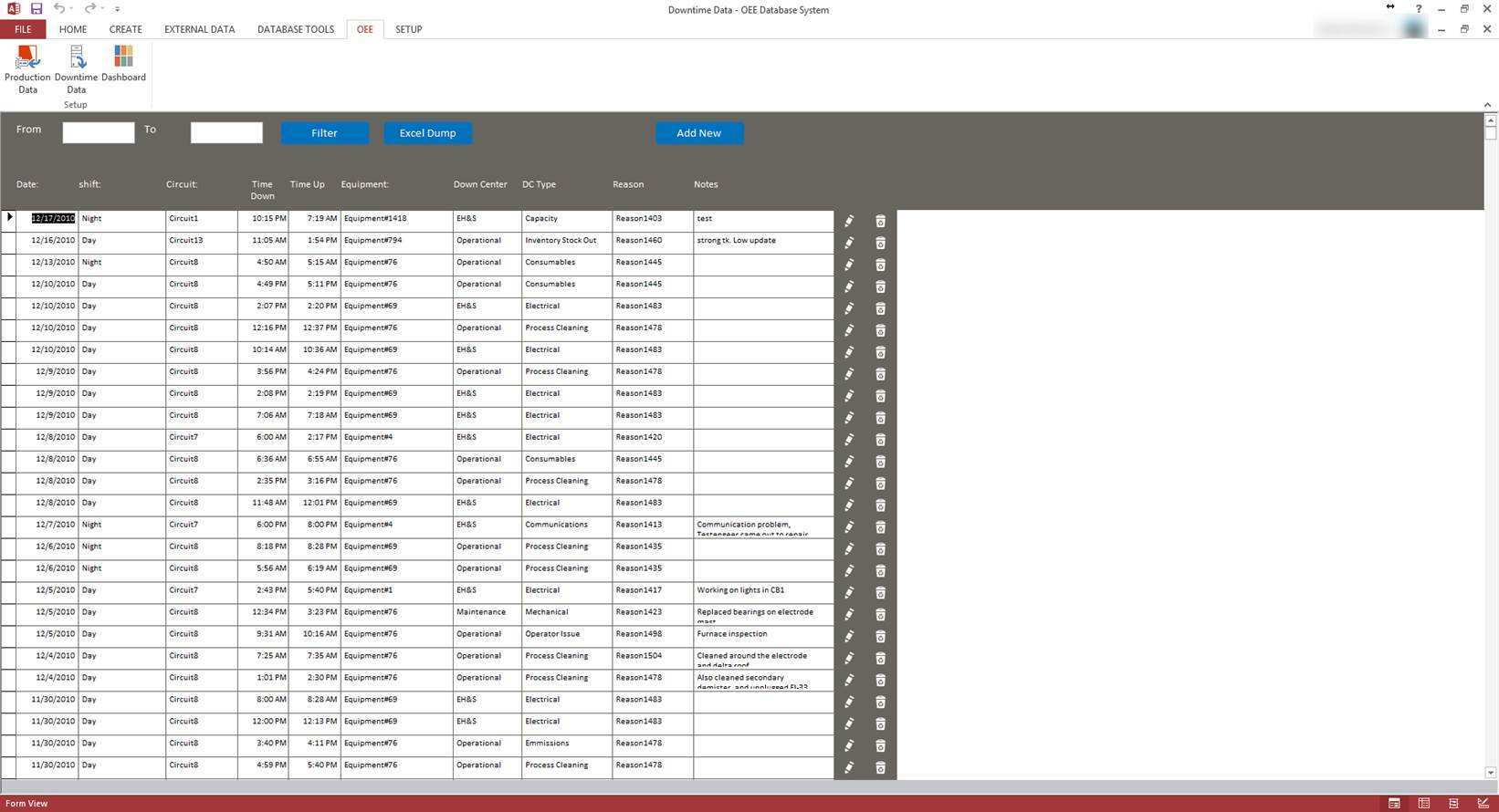Switch to Design View from the status bar

1483,804
